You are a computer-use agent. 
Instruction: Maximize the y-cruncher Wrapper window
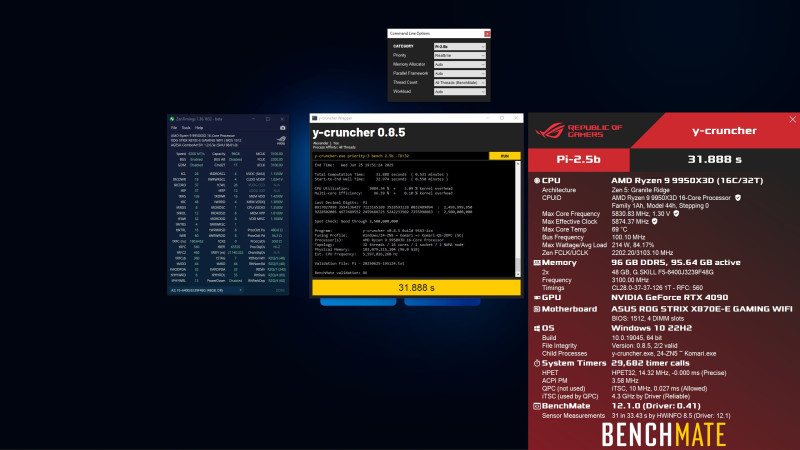[502, 118]
